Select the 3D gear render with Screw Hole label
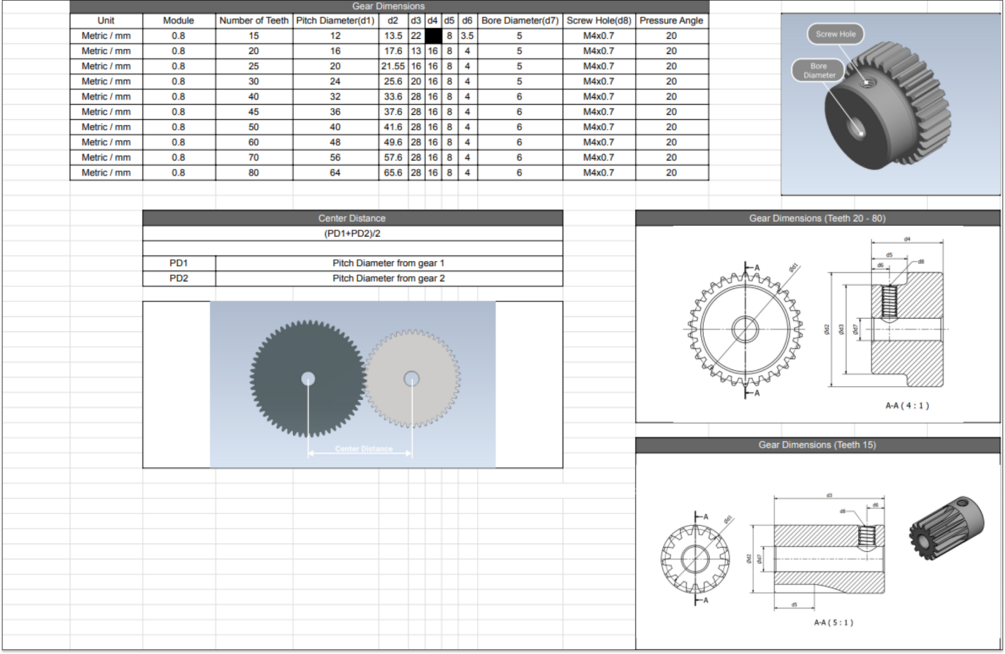1005x654 pixels. tap(890, 105)
